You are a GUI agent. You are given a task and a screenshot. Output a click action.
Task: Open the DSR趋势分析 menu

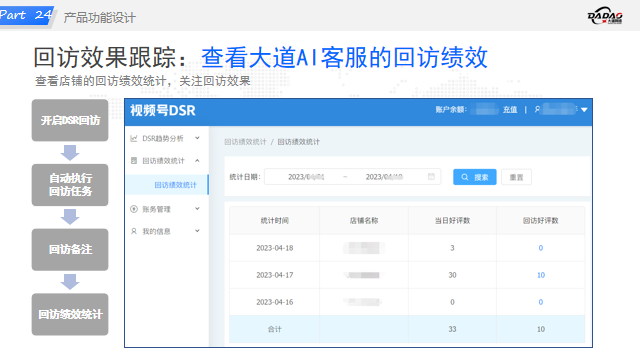tap(167, 138)
